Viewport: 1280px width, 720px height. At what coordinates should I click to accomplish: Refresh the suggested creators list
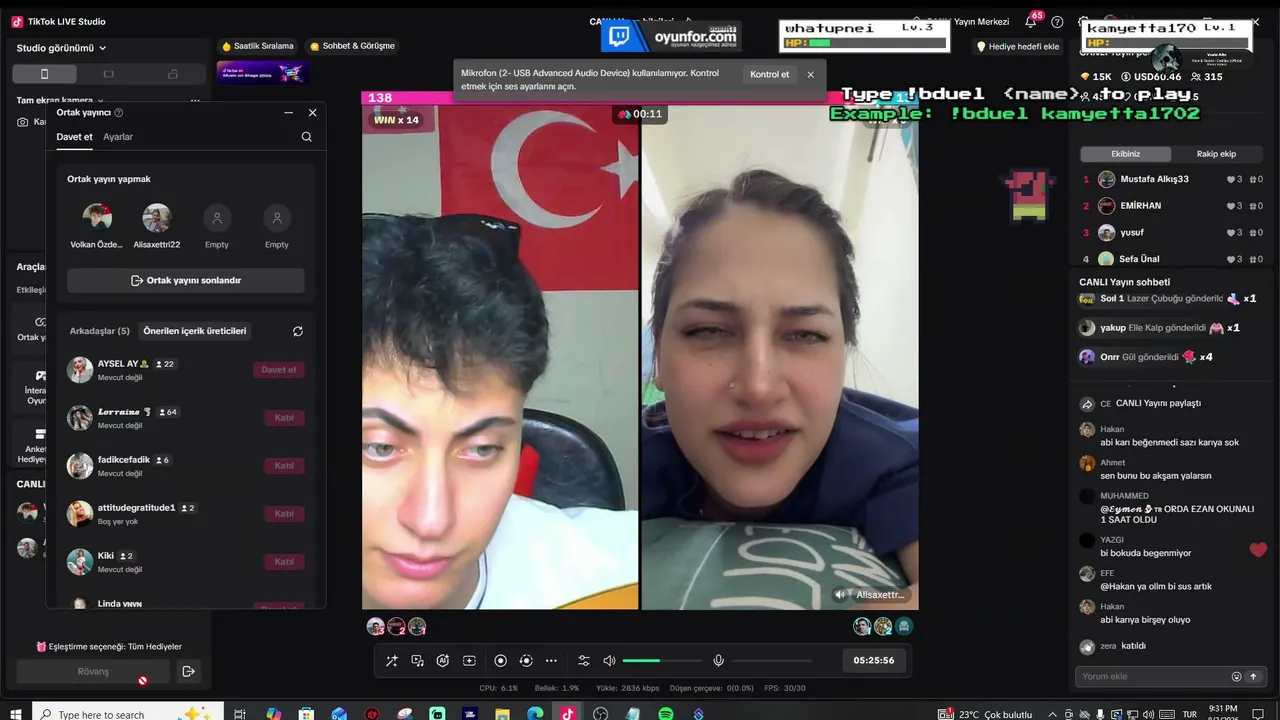coord(297,331)
